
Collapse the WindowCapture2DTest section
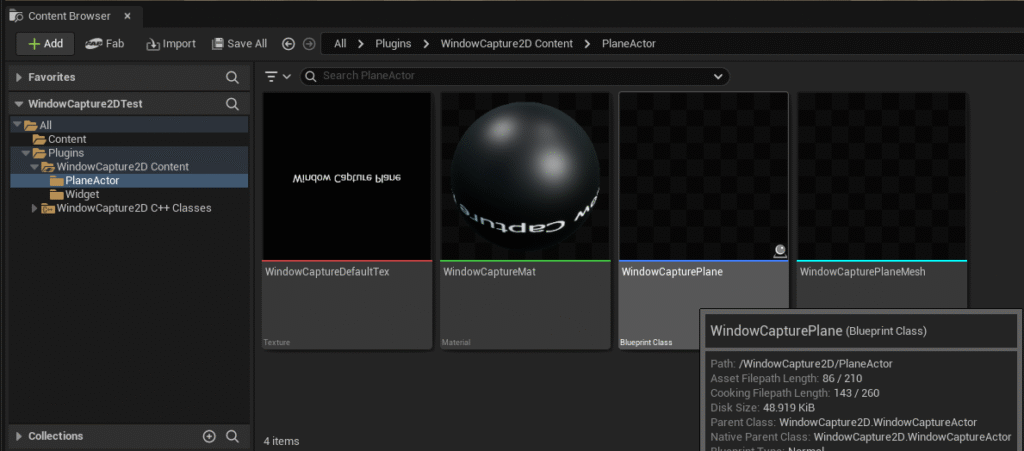pyautogui.click(x=19, y=104)
